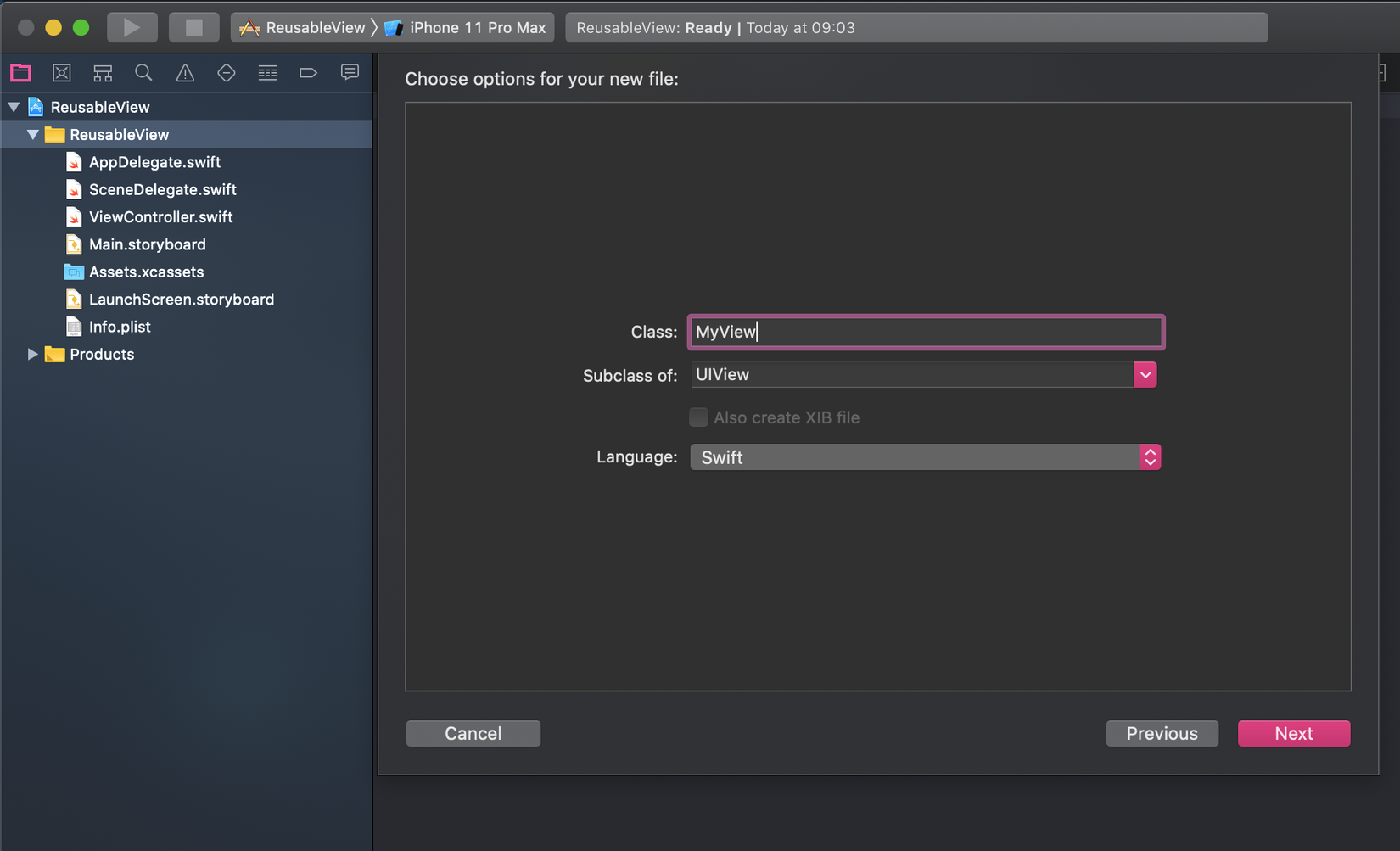The width and height of the screenshot is (1400, 851).
Task: Open the Source Control navigator
Action: 62,73
